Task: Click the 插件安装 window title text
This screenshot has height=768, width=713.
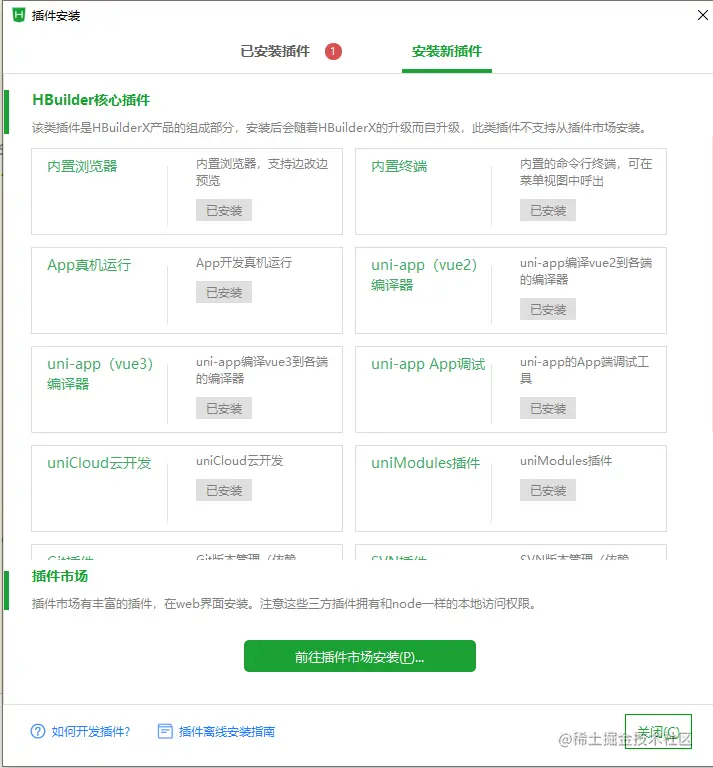Action: 56,16
